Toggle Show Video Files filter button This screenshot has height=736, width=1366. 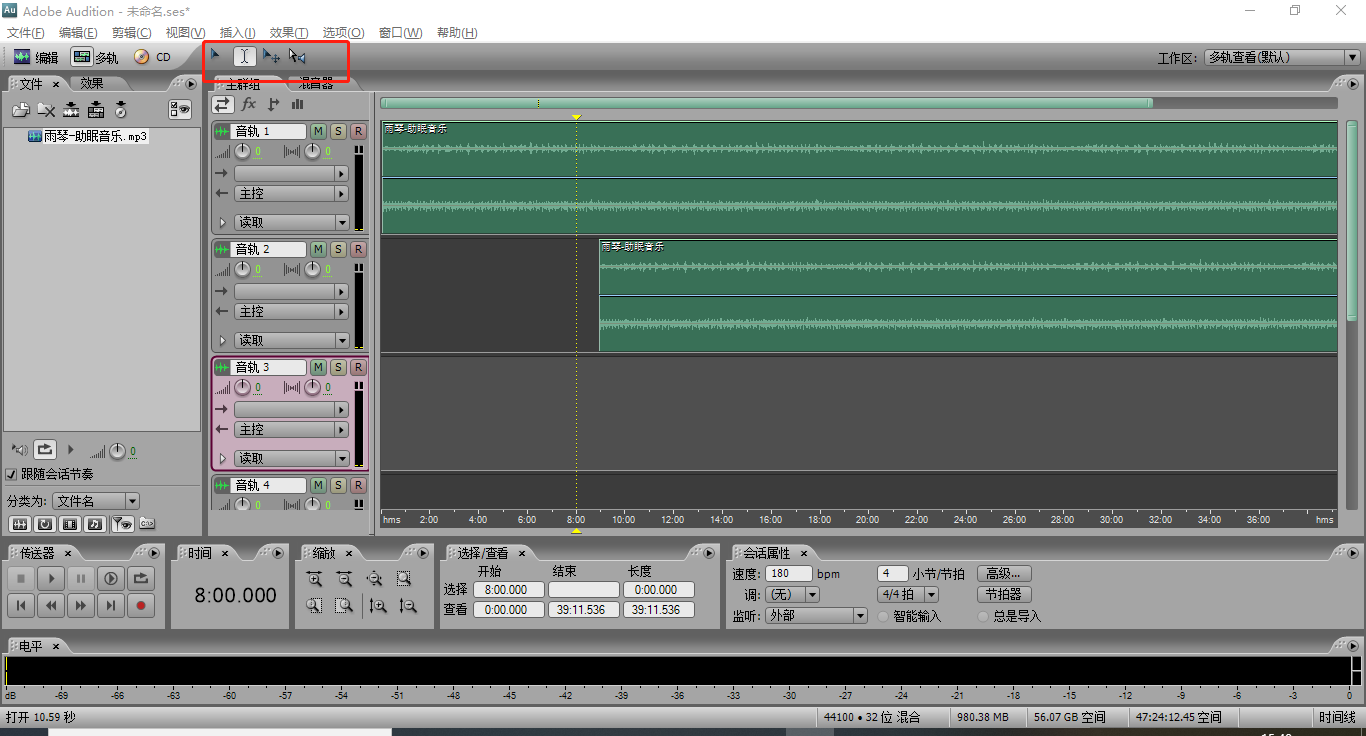(x=68, y=523)
